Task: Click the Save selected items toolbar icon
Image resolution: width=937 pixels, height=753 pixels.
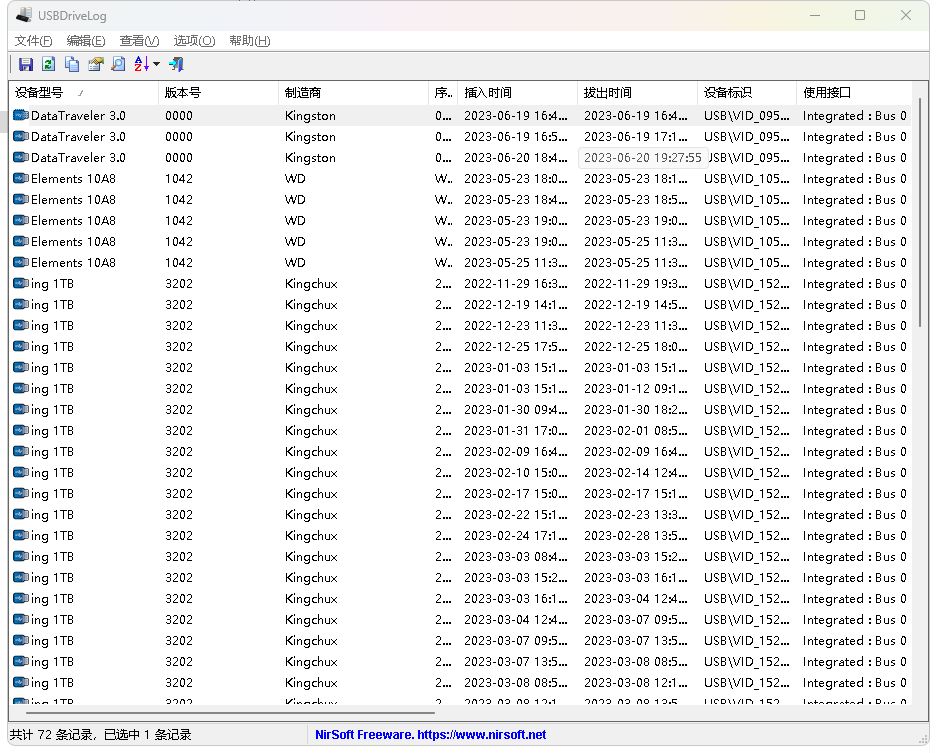Action: point(25,64)
